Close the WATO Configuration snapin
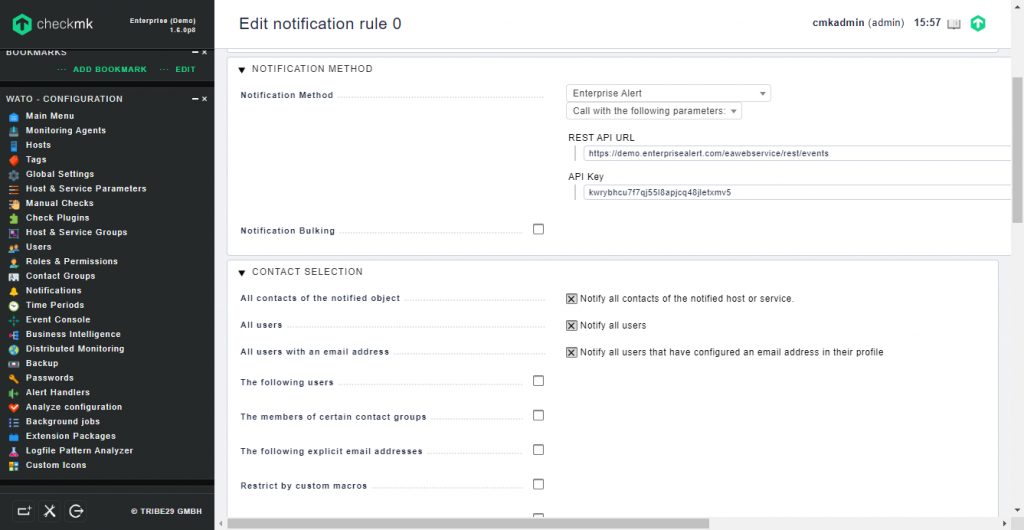Viewport: 1024px width, 530px height. pyautogui.click(x=204, y=99)
